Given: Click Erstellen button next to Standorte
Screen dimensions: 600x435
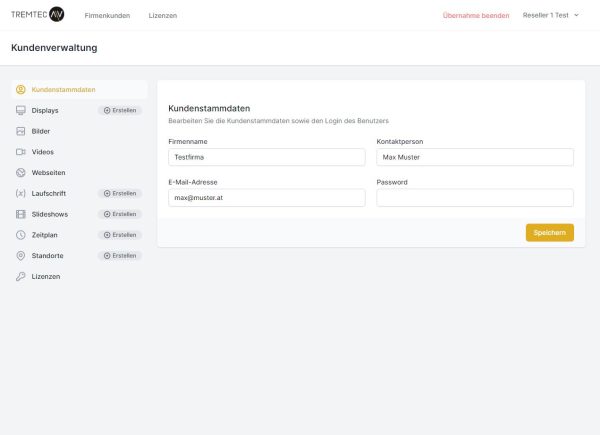Looking at the screenshot, I should point(120,256).
